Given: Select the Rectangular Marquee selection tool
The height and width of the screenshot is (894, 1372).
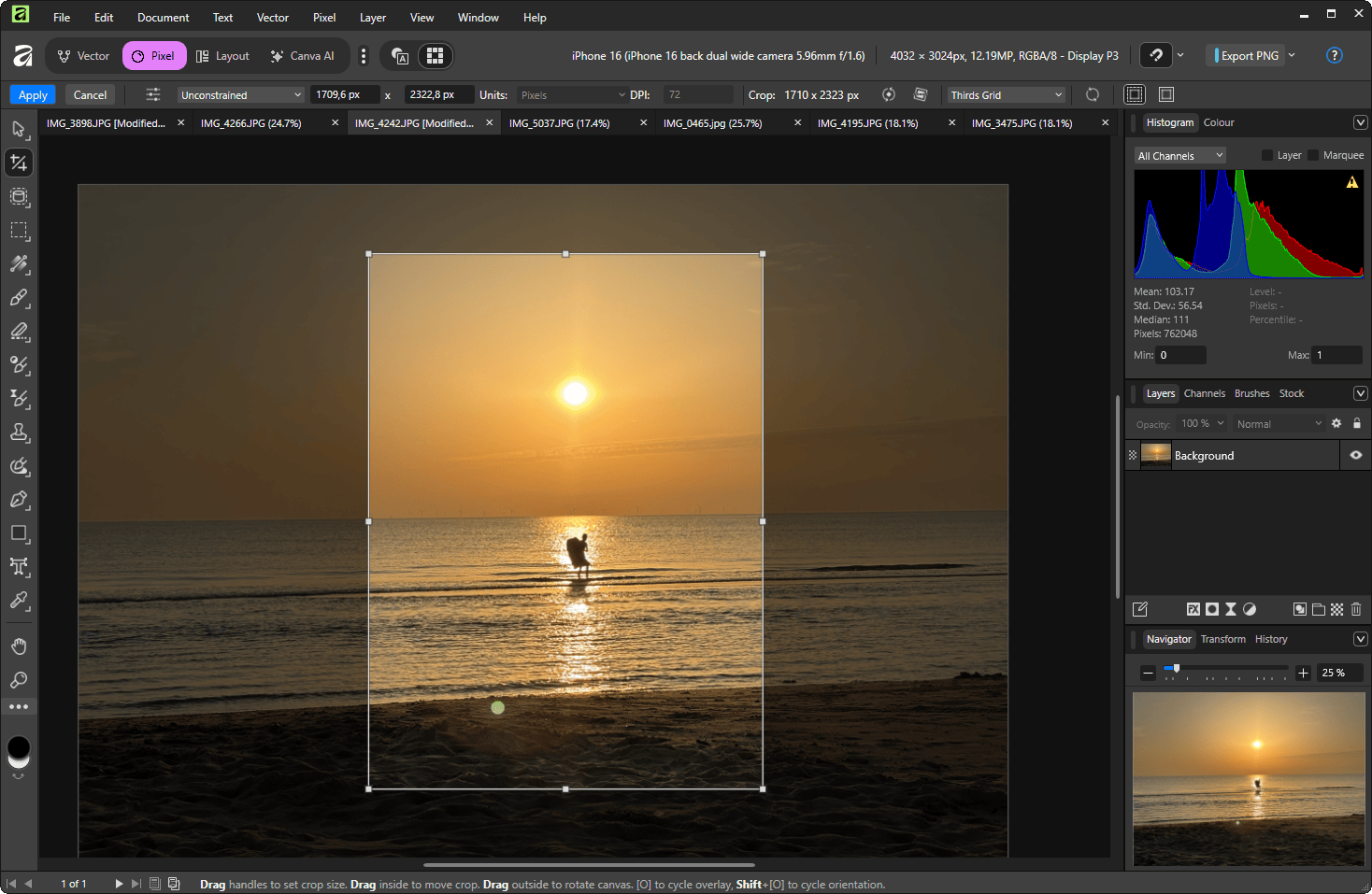Looking at the screenshot, I should pos(19,230).
